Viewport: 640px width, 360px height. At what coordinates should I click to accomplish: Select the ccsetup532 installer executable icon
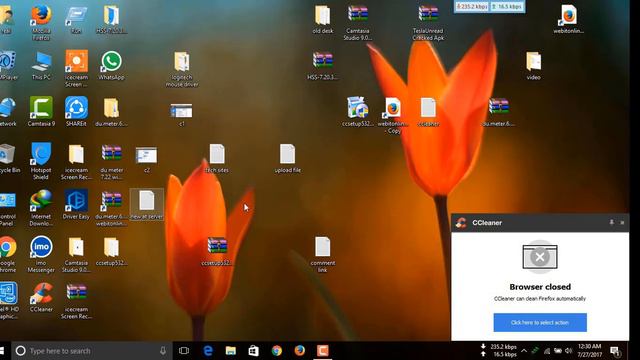358,111
